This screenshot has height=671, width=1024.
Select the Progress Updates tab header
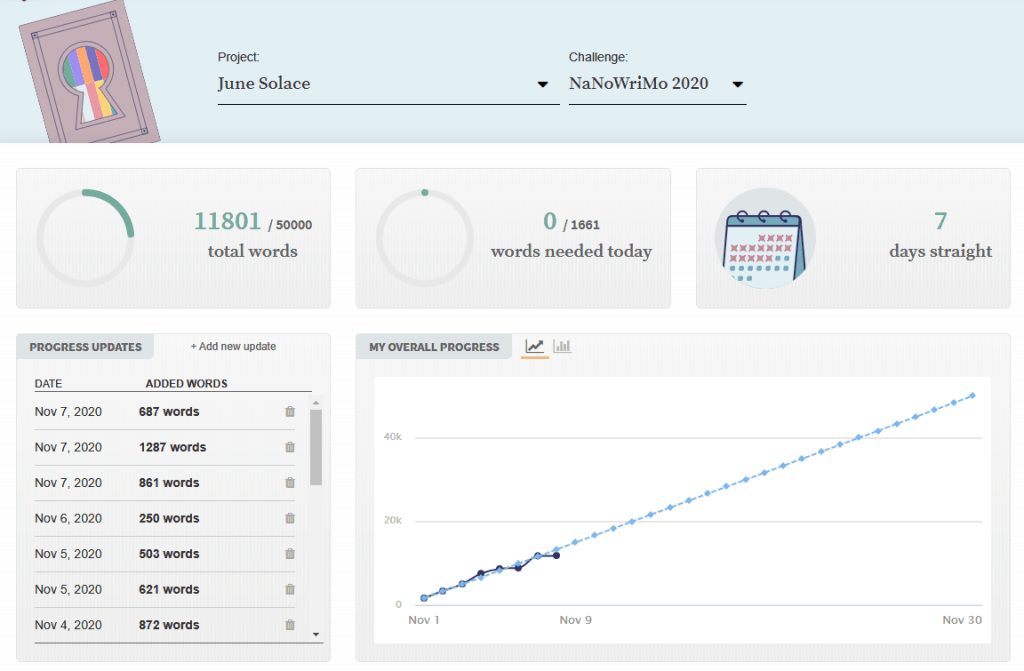pyautogui.click(x=85, y=347)
